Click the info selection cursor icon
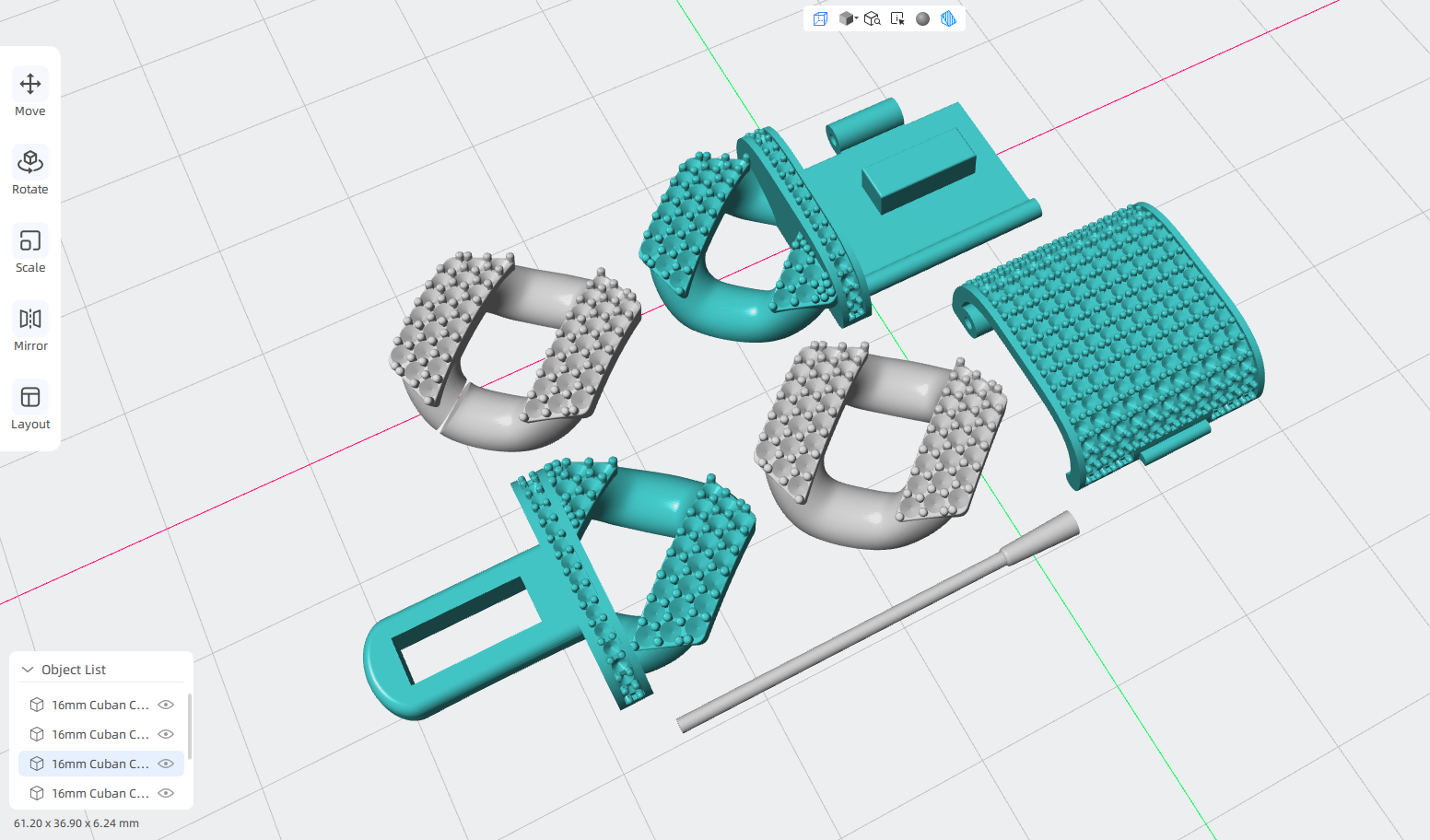 (897, 18)
